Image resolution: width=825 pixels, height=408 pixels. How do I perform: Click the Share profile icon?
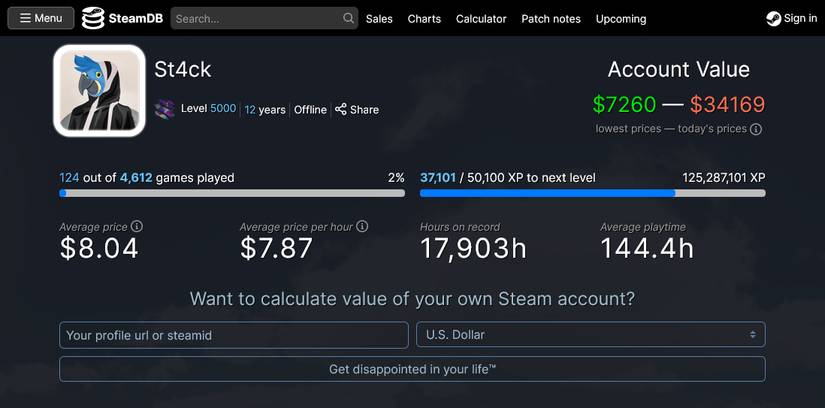coord(341,109)
